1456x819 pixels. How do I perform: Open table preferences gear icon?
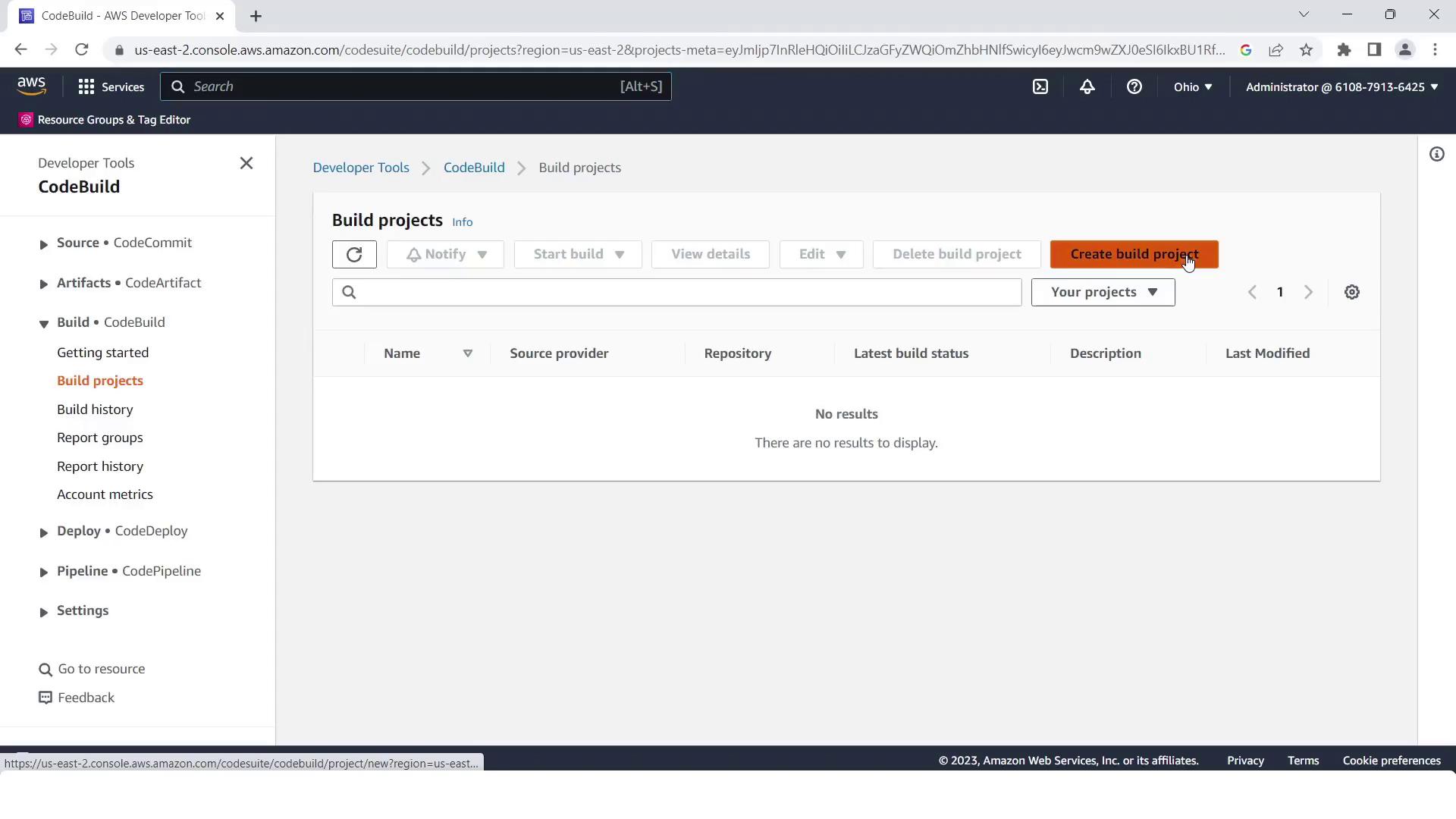point(1351,293)
